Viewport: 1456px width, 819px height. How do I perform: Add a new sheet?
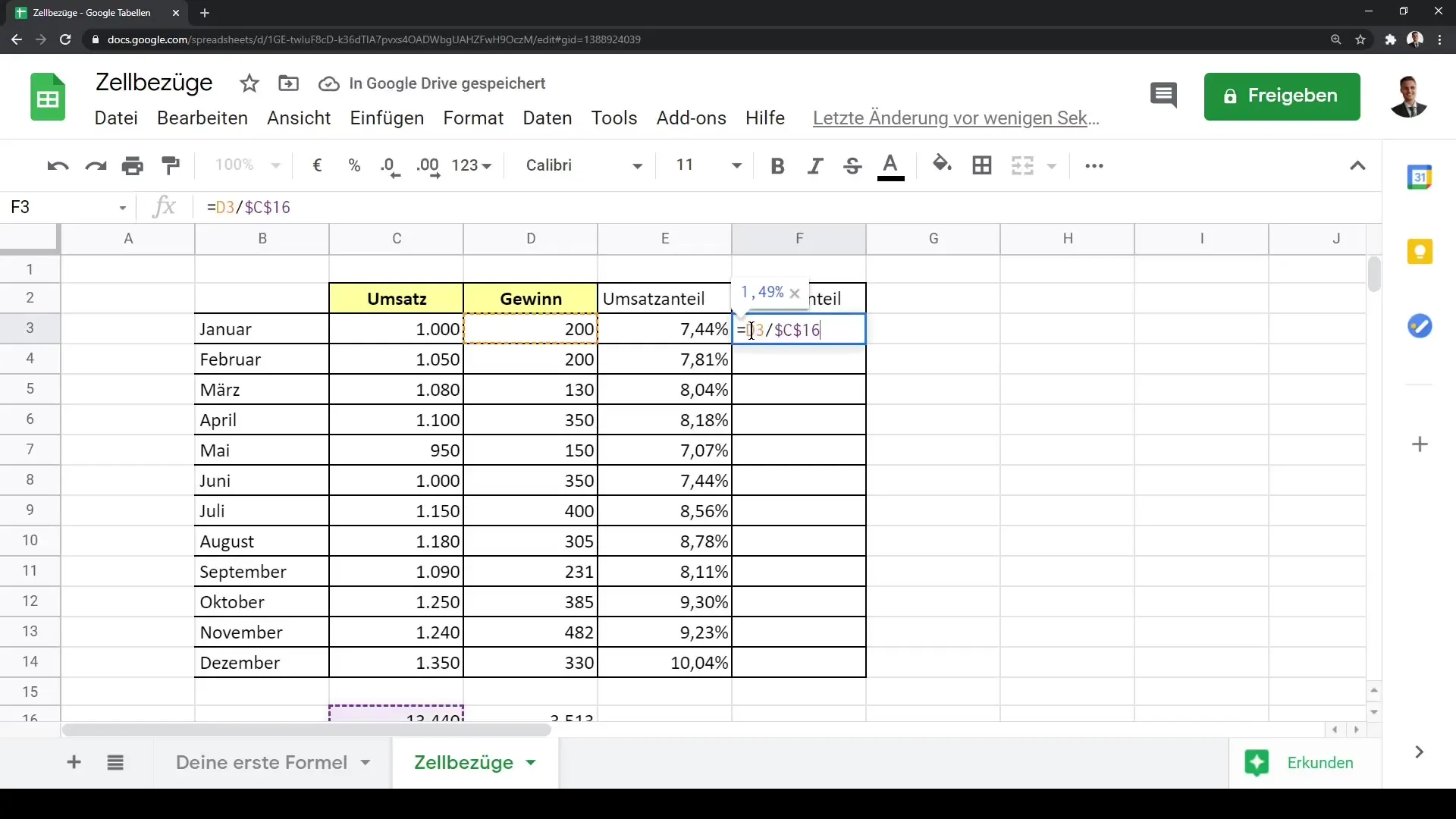coord(74,762)
